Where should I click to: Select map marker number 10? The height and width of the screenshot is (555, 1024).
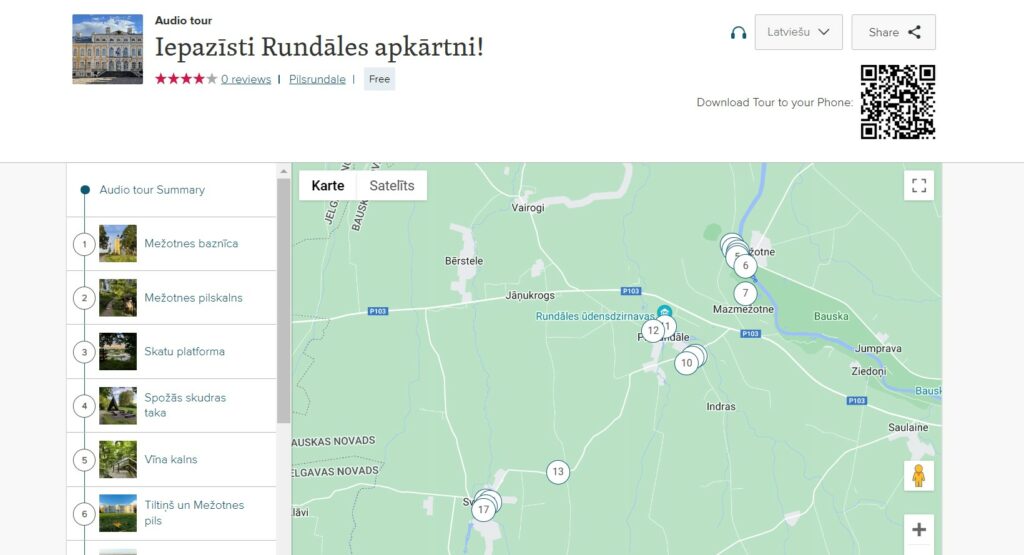685,363
